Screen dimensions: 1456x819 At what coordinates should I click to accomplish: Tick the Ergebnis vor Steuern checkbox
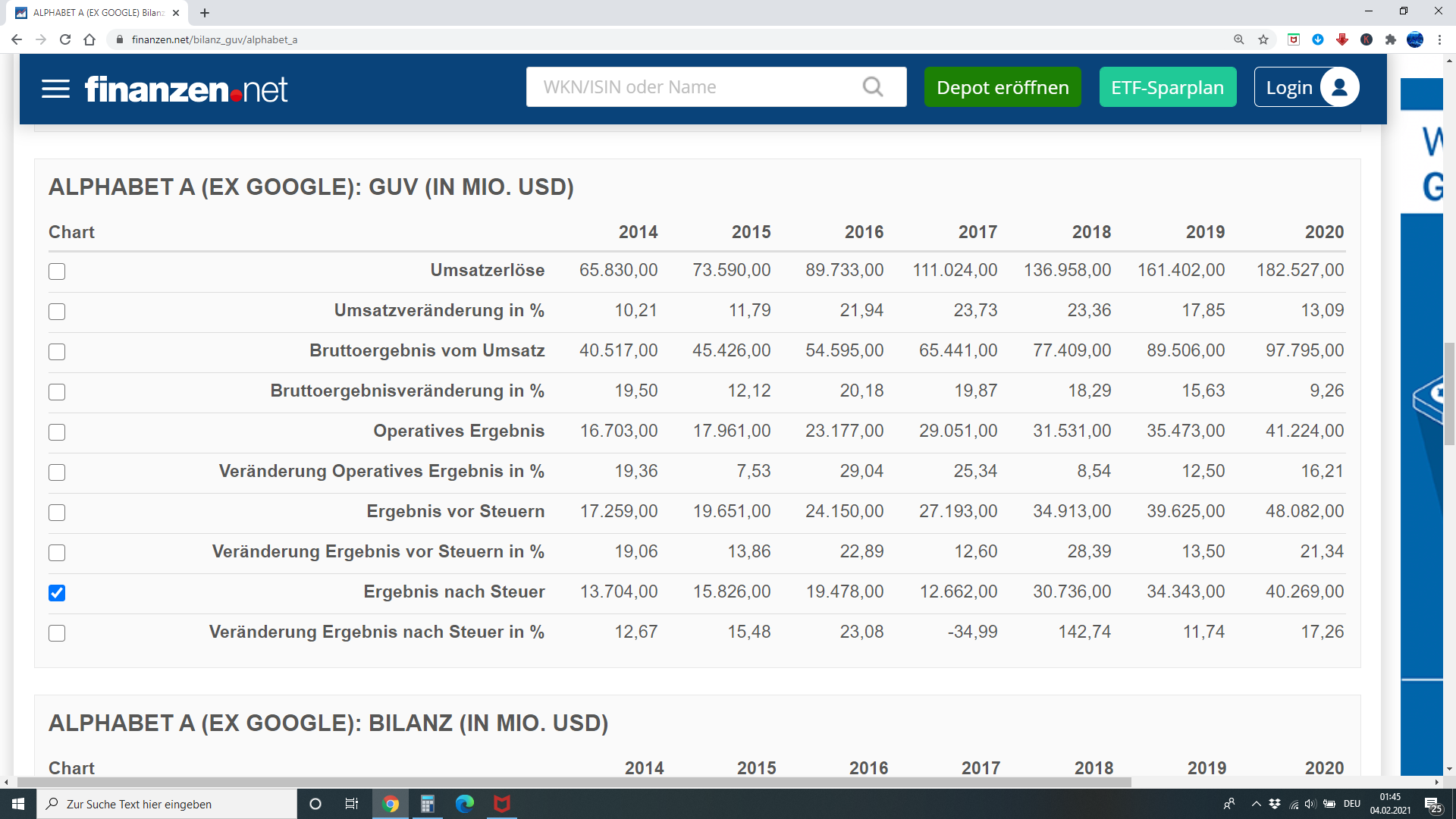pyautogui.click(x=57, y=513)
